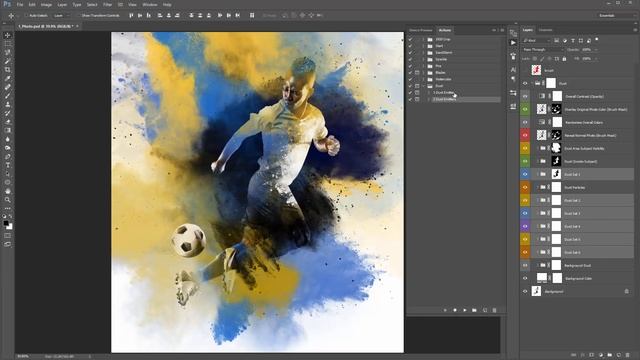This screenshot has height=360, width=640.
Task: Delete layer using Layers panel trash icon
Action: (x=627, y=355)
